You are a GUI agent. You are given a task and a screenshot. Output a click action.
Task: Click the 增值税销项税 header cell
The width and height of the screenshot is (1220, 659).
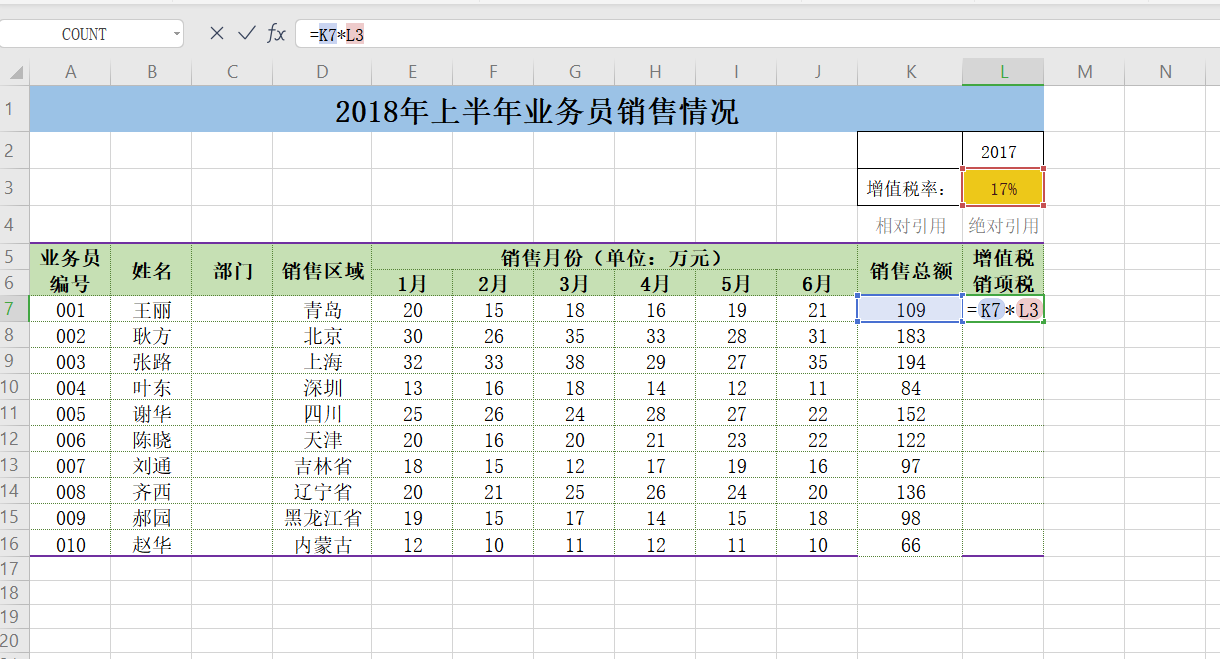pos(1003,270)
